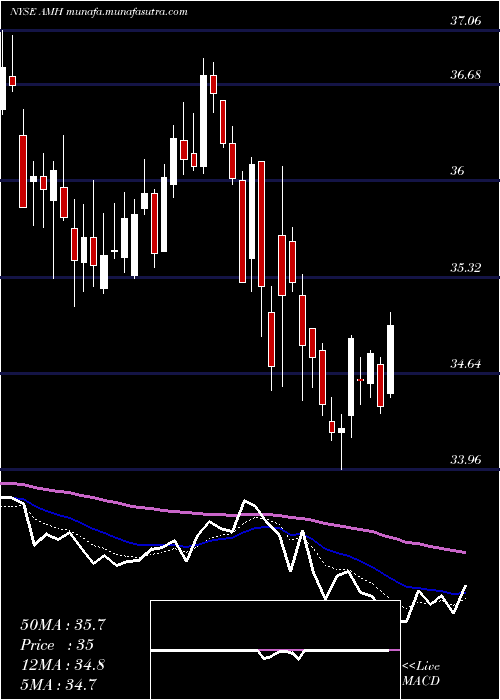This screenshot has height=700, width=500.
Task: Click the 36 price level label
Action: pos(458,171)
